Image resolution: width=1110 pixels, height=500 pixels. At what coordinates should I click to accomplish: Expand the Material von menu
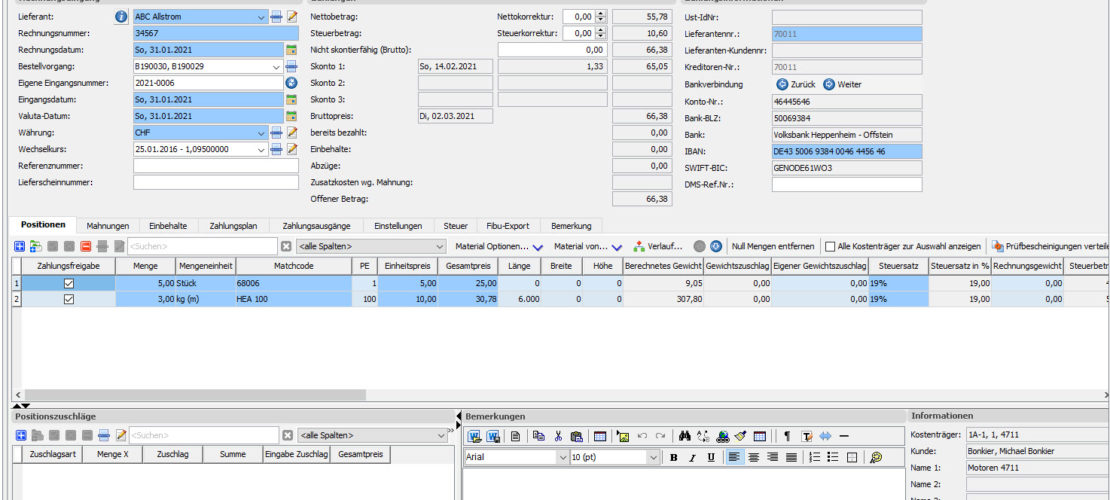tap(588, 246)
